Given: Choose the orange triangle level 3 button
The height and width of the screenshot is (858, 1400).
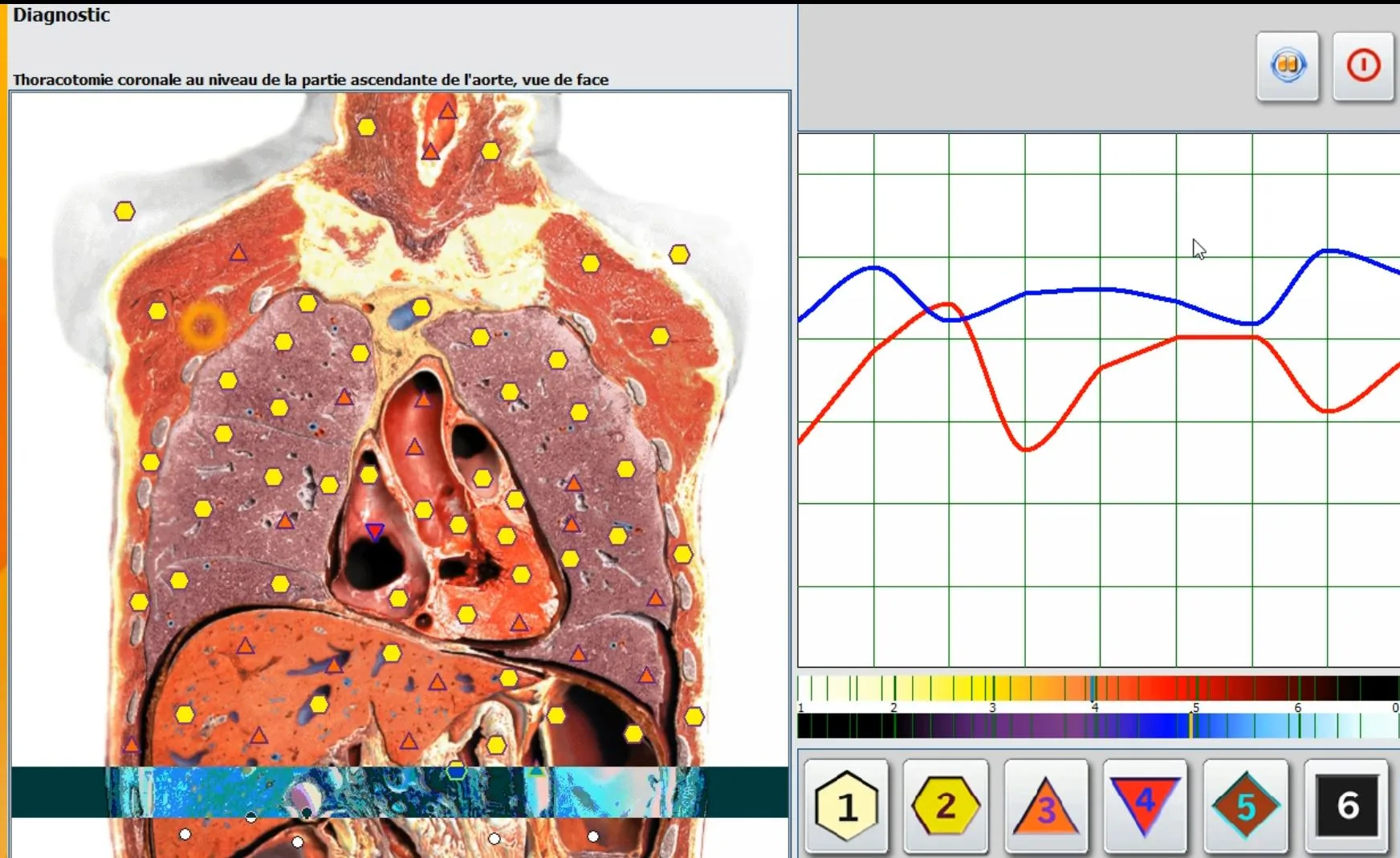Looking at the screenshot, I should click(1045, 806).
